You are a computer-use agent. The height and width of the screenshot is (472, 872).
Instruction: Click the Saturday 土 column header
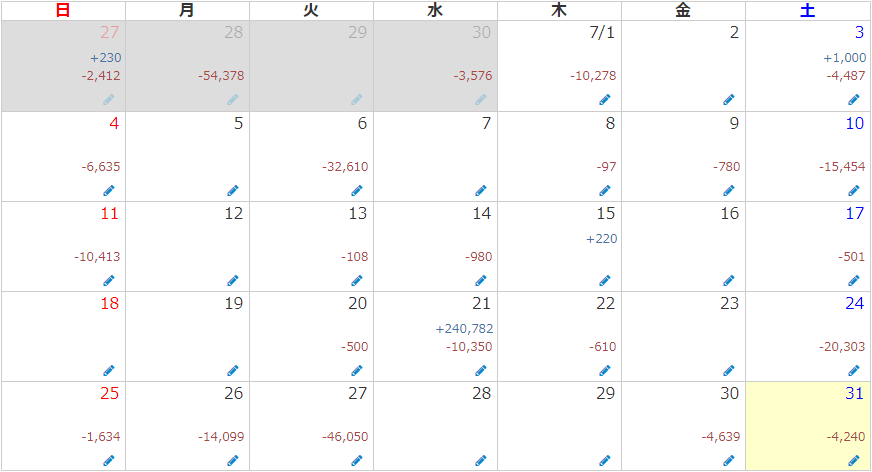[808, 11]
